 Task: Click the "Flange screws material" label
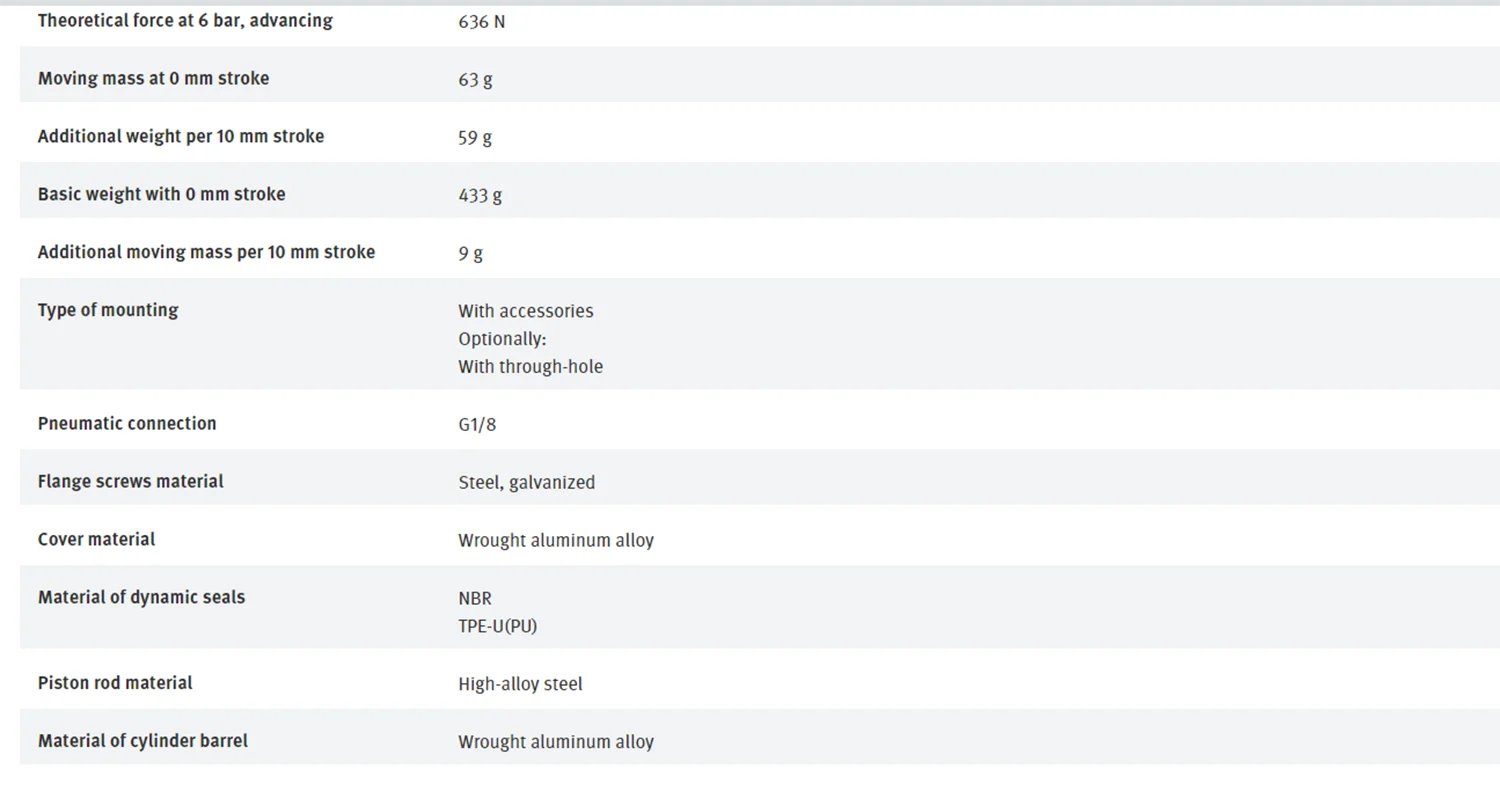coord(130,482)
